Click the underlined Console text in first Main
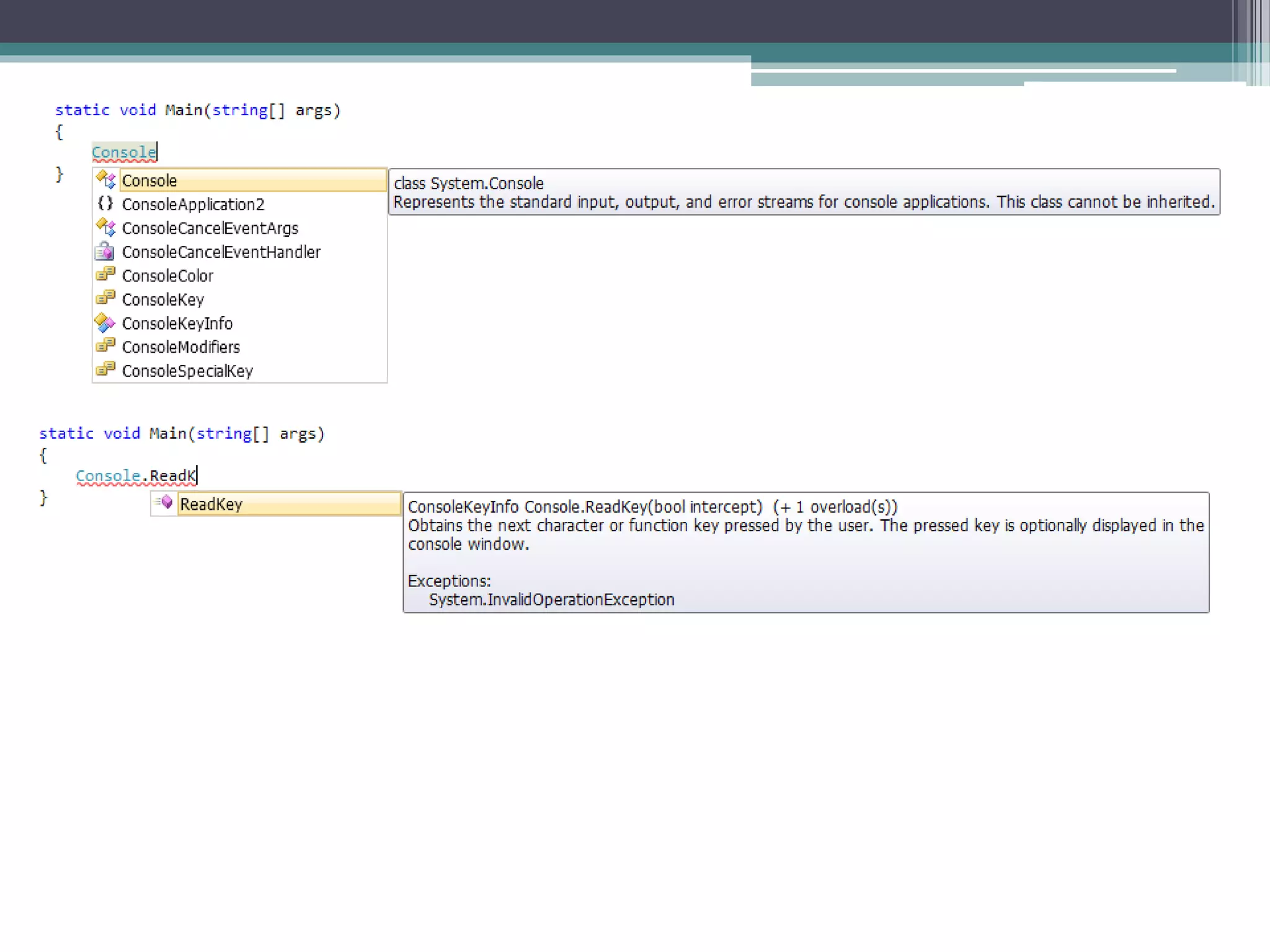 pos(123,152)
